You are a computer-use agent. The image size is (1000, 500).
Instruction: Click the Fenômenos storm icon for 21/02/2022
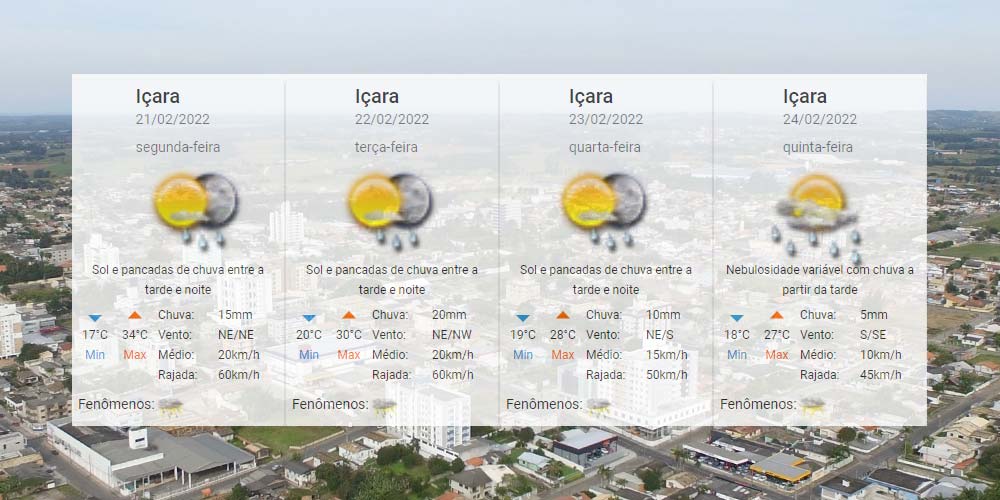(x=171, y=405)
